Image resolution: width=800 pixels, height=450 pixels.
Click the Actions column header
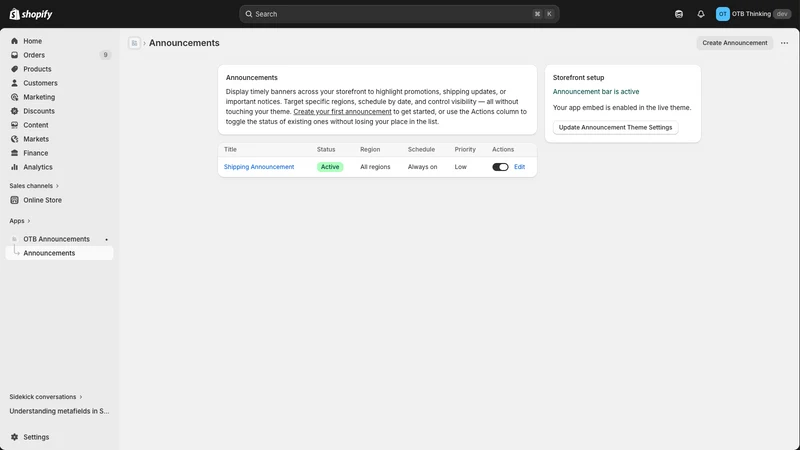coord(503,149)
